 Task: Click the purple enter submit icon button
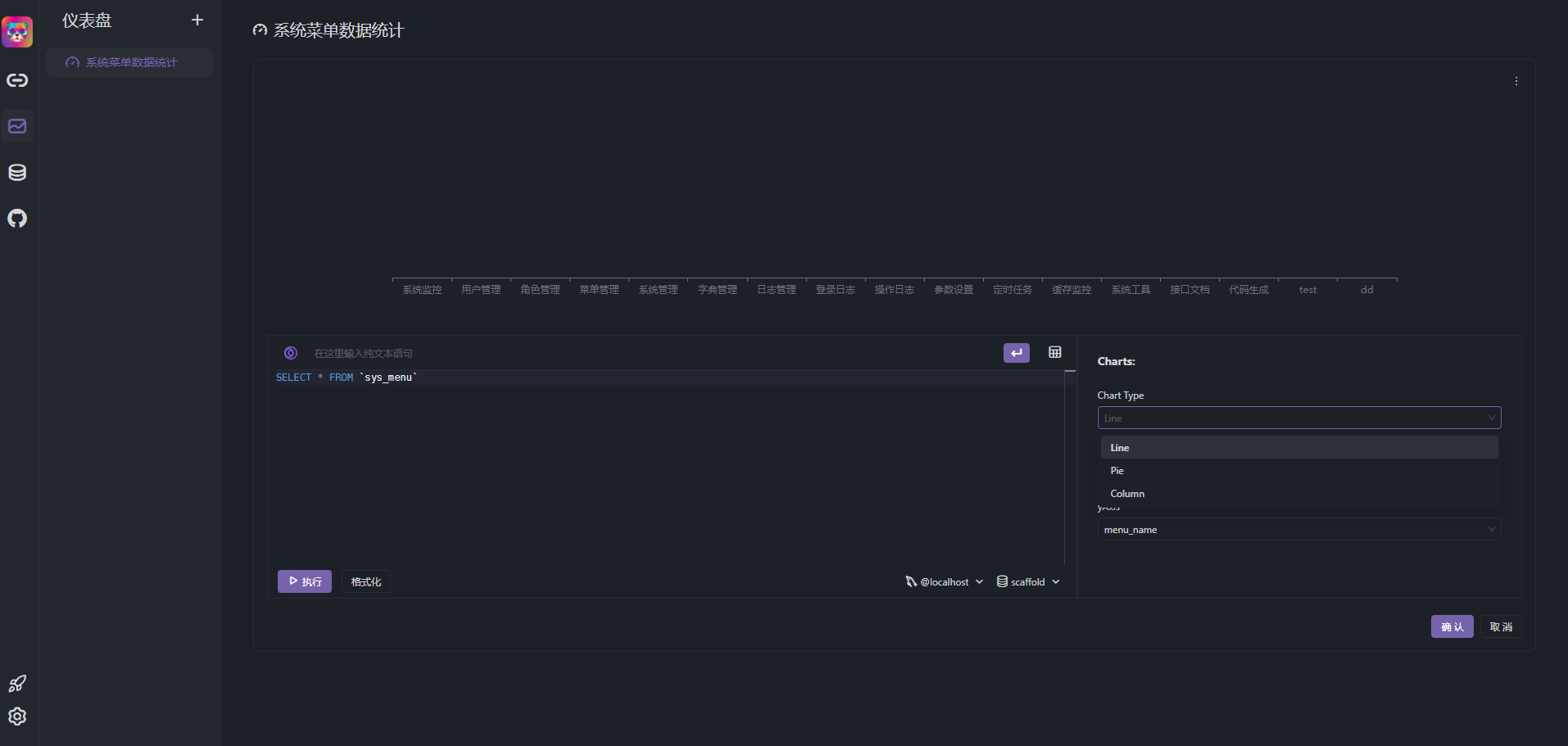coord(1016,352)
